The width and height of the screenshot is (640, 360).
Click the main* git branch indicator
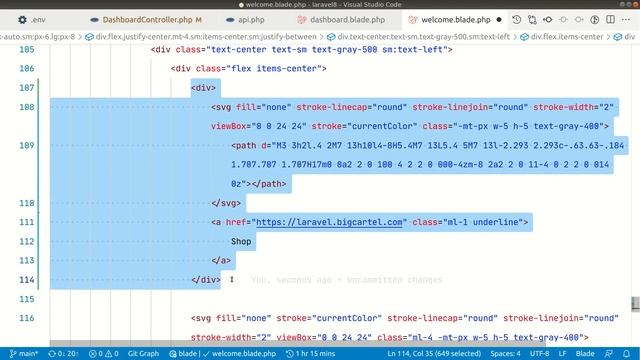point(23,353)
